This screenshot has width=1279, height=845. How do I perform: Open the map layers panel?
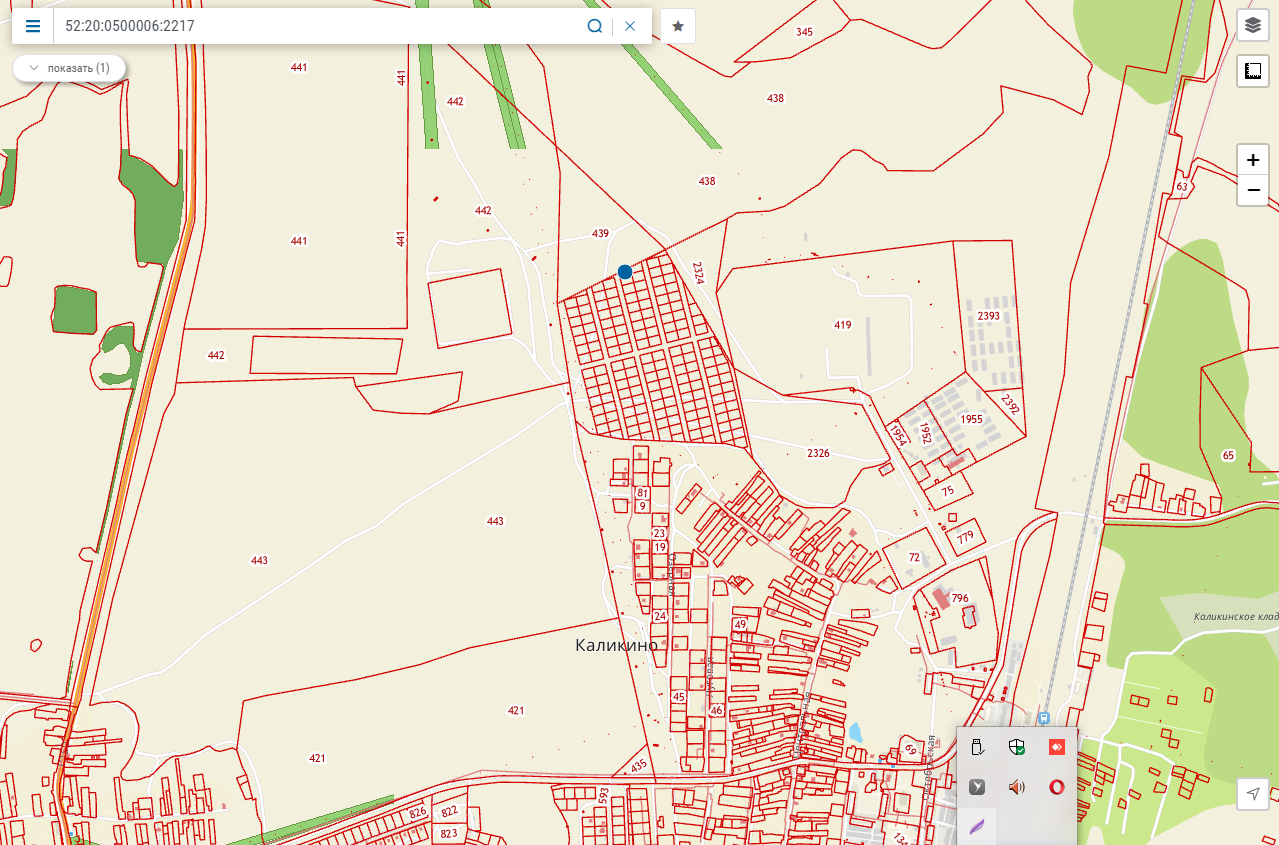click(1253, 26)
